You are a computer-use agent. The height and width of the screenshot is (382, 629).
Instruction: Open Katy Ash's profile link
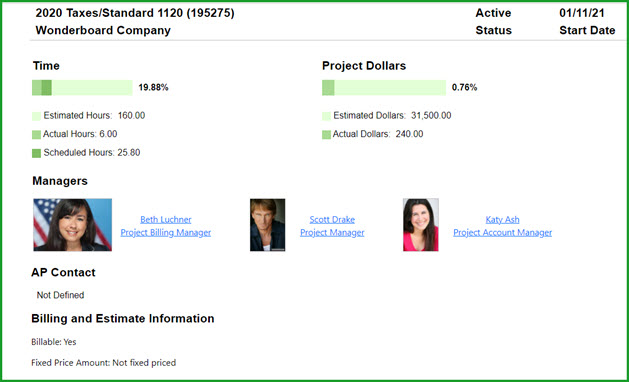coord(502,219)
